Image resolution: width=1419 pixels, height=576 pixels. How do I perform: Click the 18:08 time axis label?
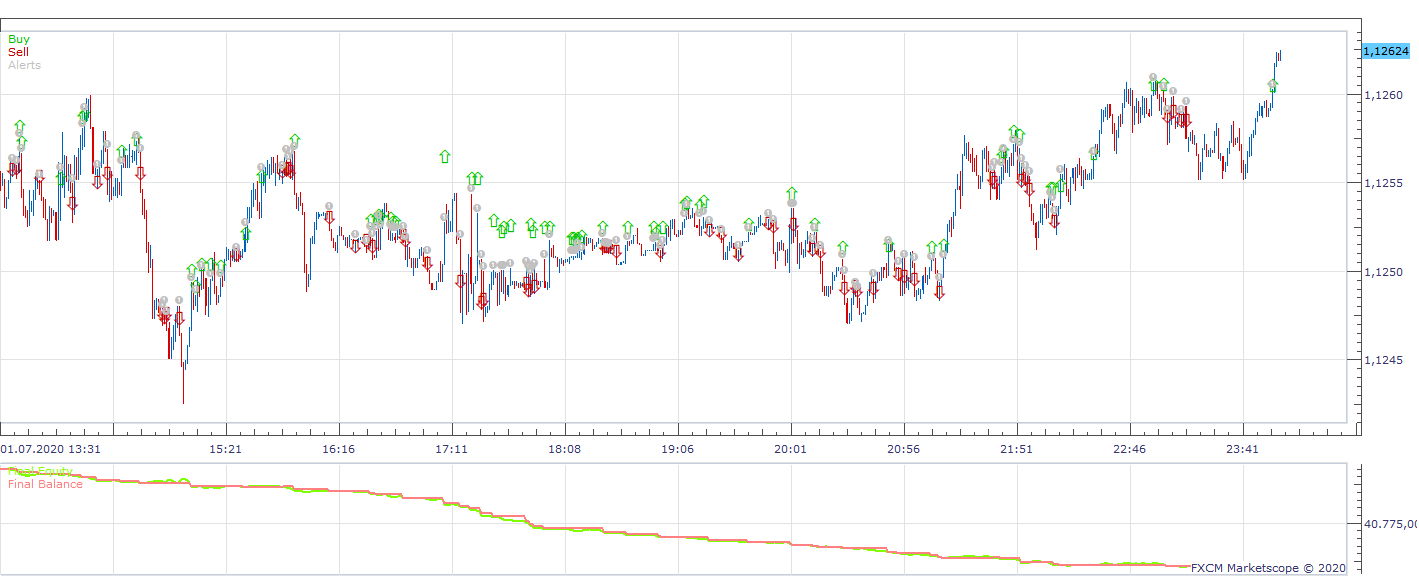coord(565,449)
